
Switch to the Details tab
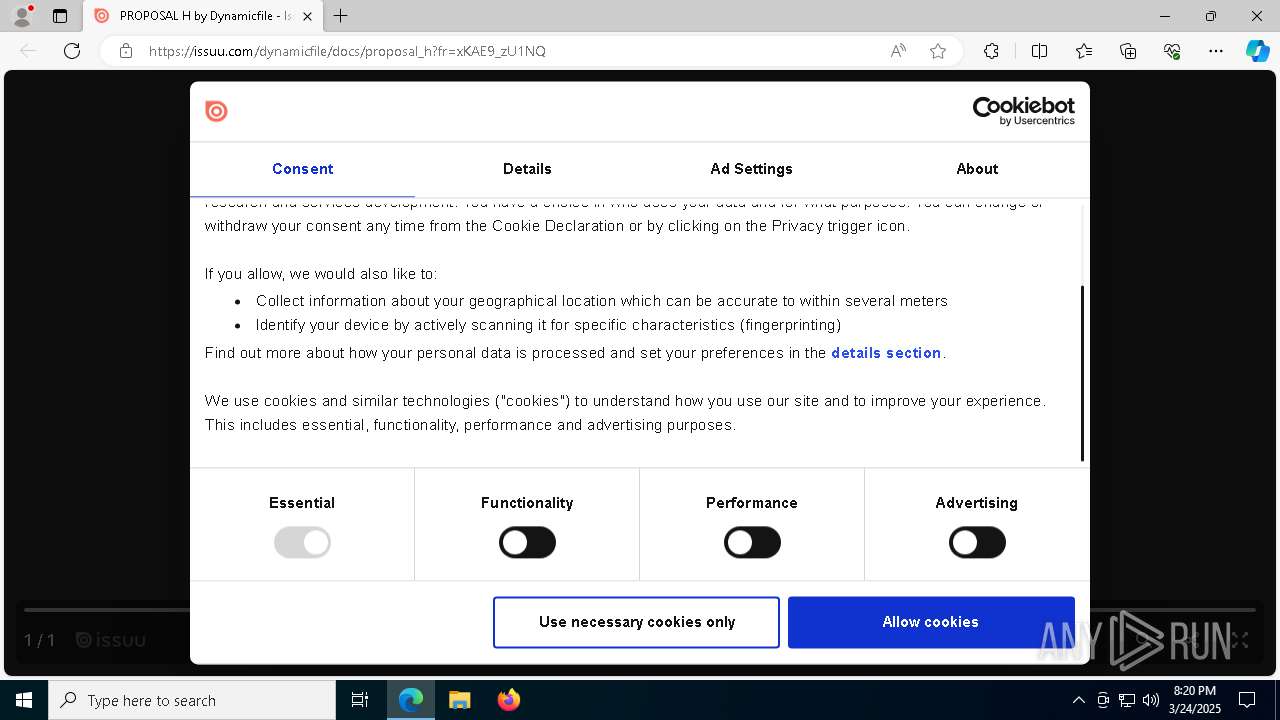coord(527,169)
